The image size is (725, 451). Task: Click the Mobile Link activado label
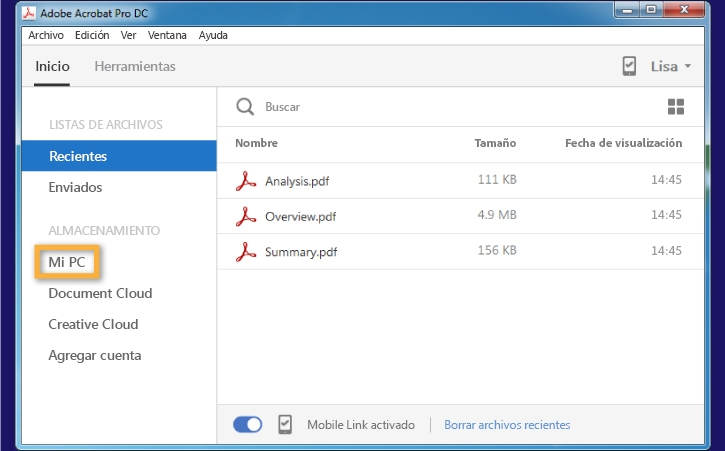click(x=361, y=425)
